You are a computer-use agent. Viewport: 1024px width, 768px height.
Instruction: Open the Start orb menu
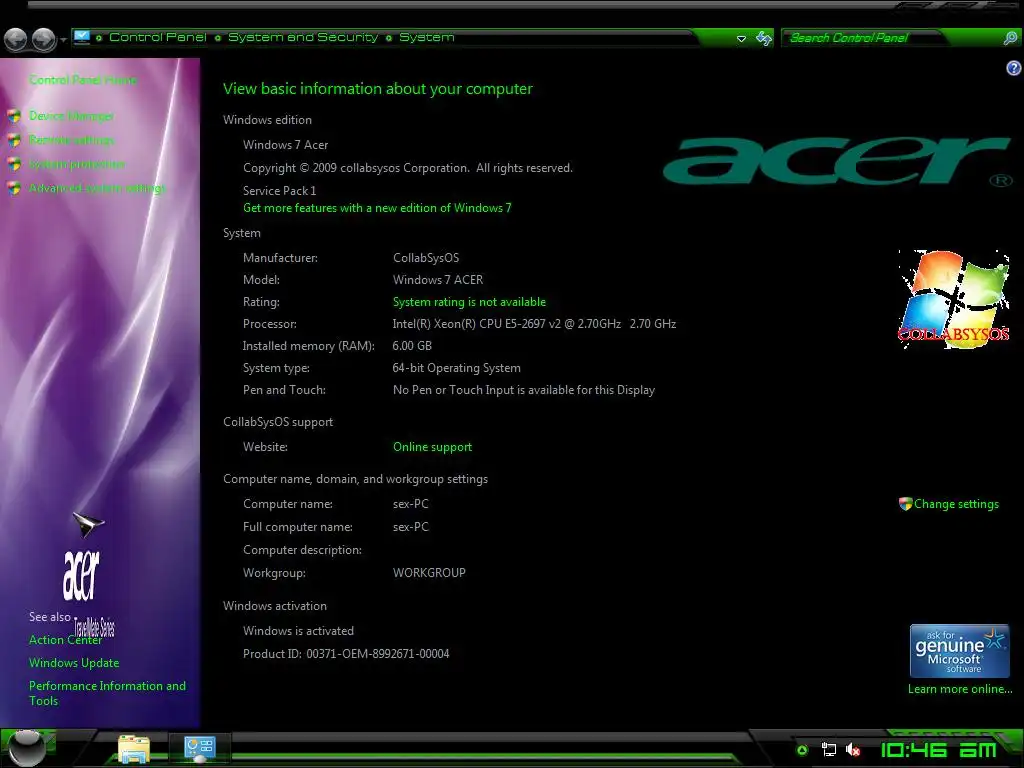pyautogui.click(x=27, y=748)
